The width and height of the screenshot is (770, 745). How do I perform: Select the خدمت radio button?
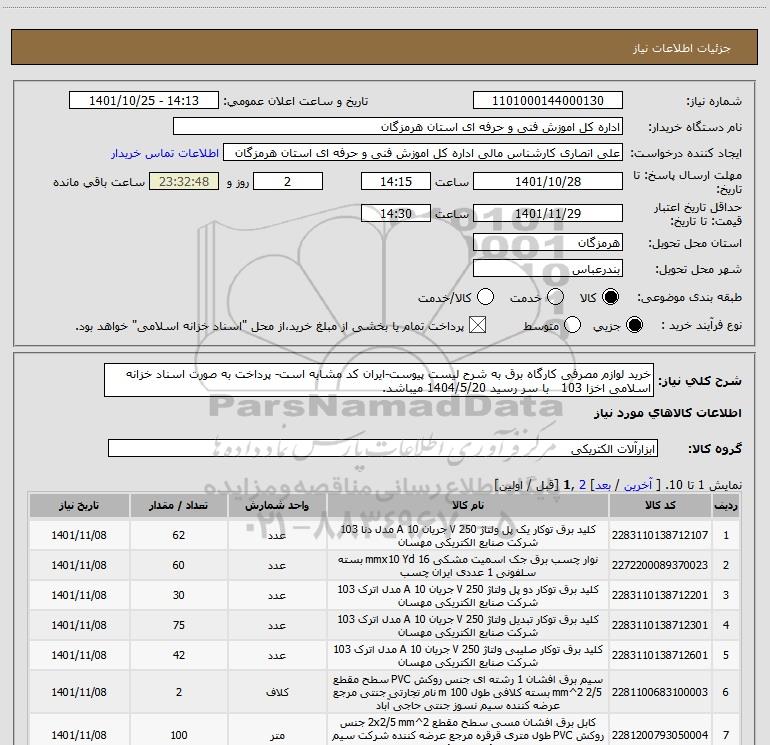coord(555,297)
